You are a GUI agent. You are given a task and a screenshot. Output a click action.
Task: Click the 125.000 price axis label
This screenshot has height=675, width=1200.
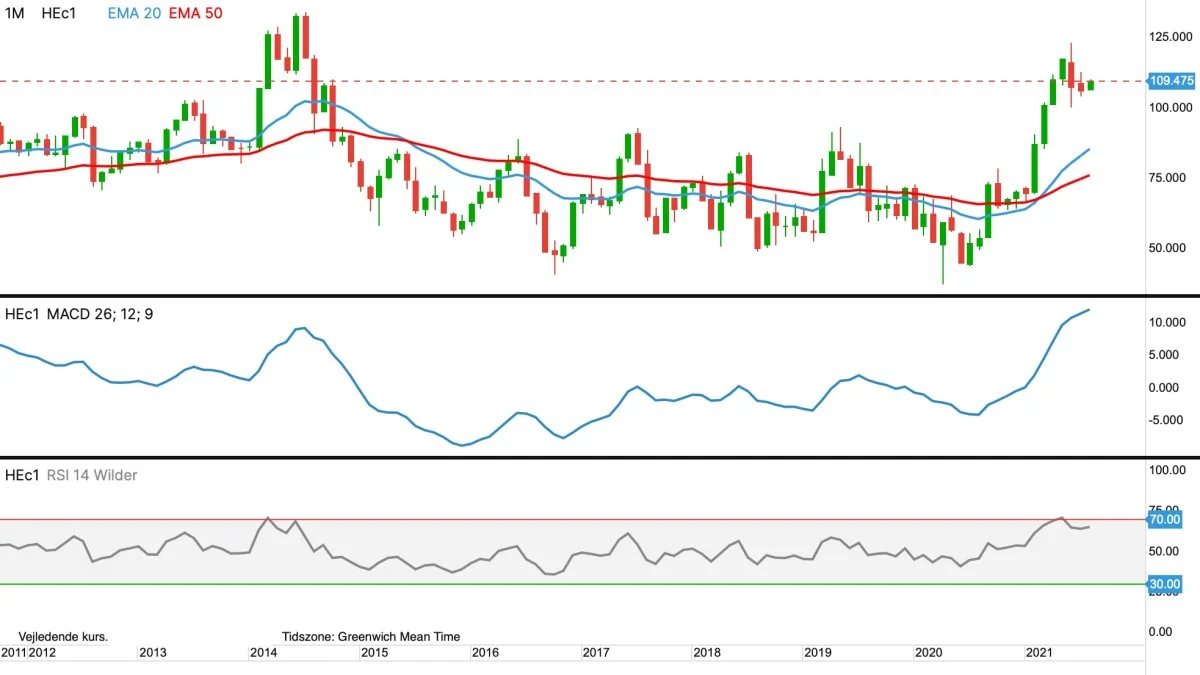(1172, 37)
